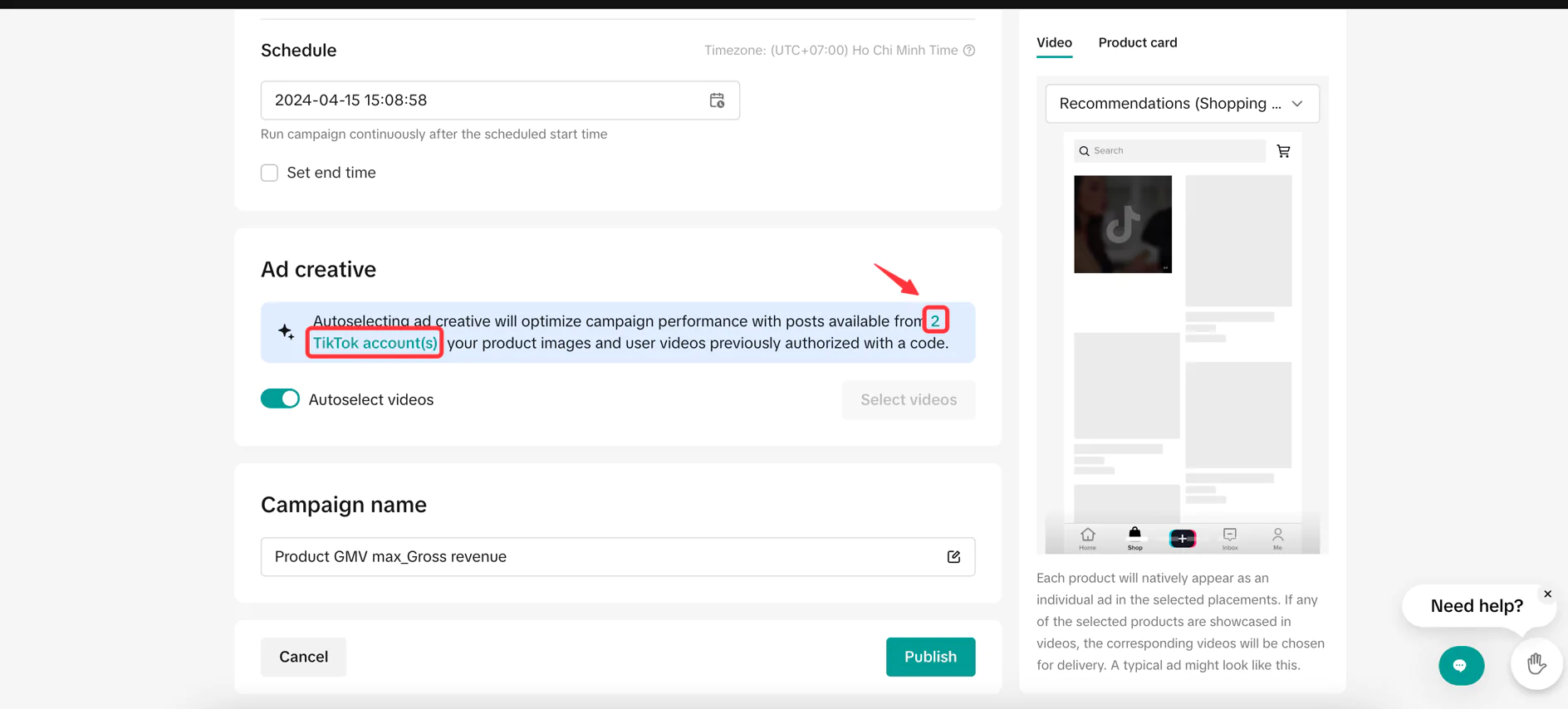Image resolution: width=1568 pixels, height=709 pixels.
Task: Turn off the Autoselect videos toggle
Action: (280, 399)
